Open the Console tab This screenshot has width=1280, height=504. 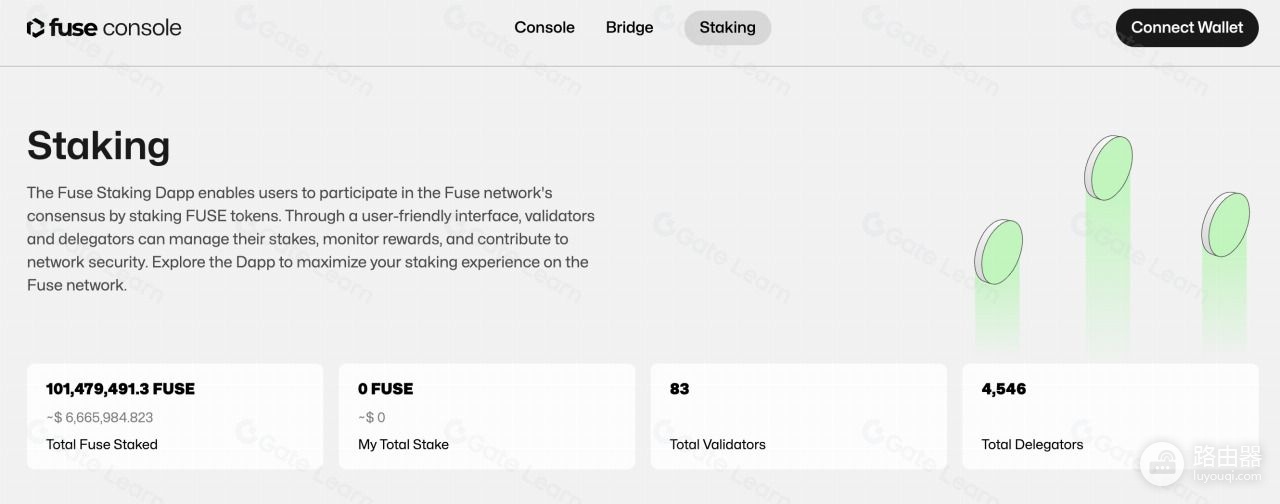[x=544, y=28]
